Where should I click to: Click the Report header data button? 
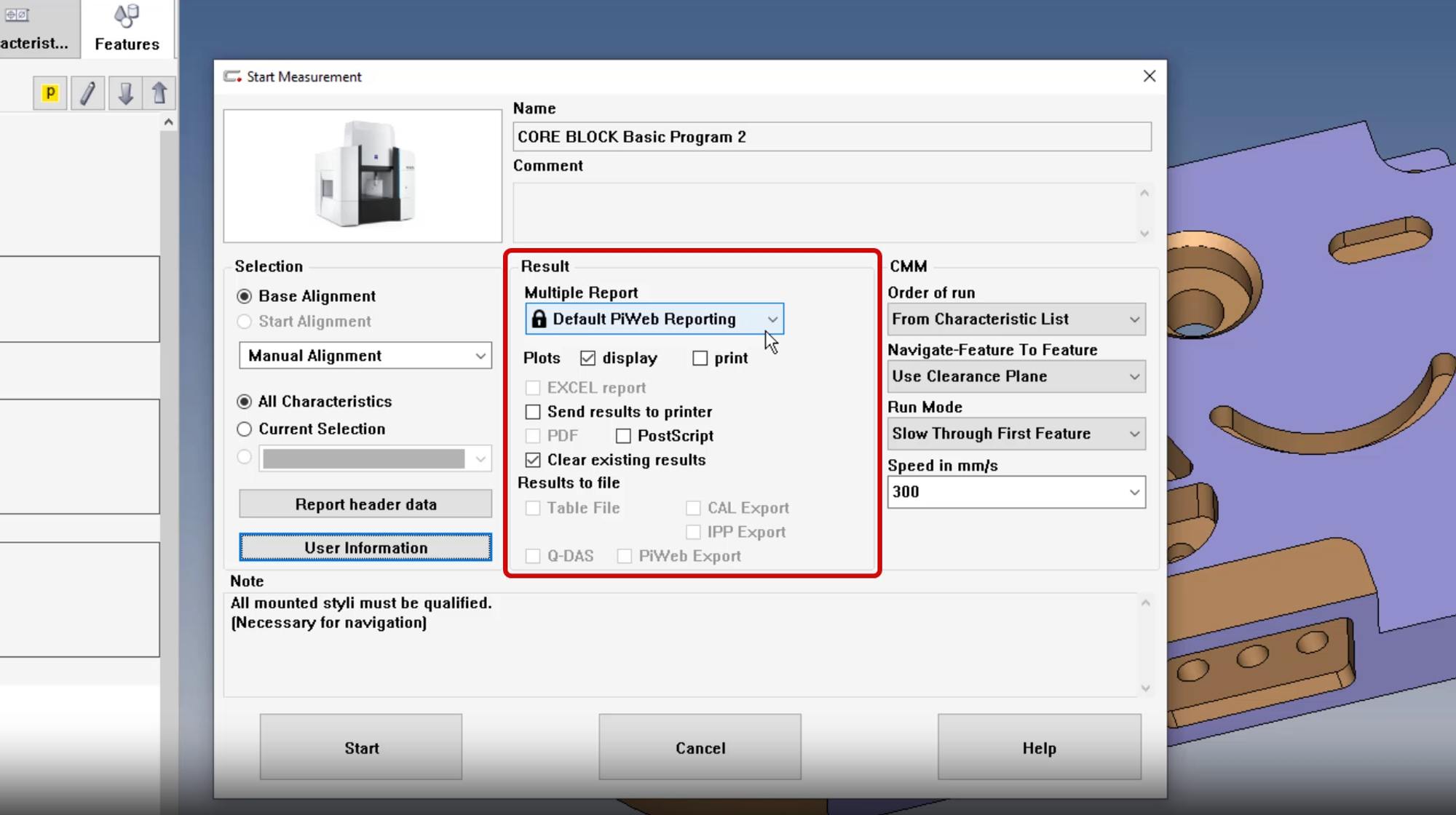click(x=366, y=503)
